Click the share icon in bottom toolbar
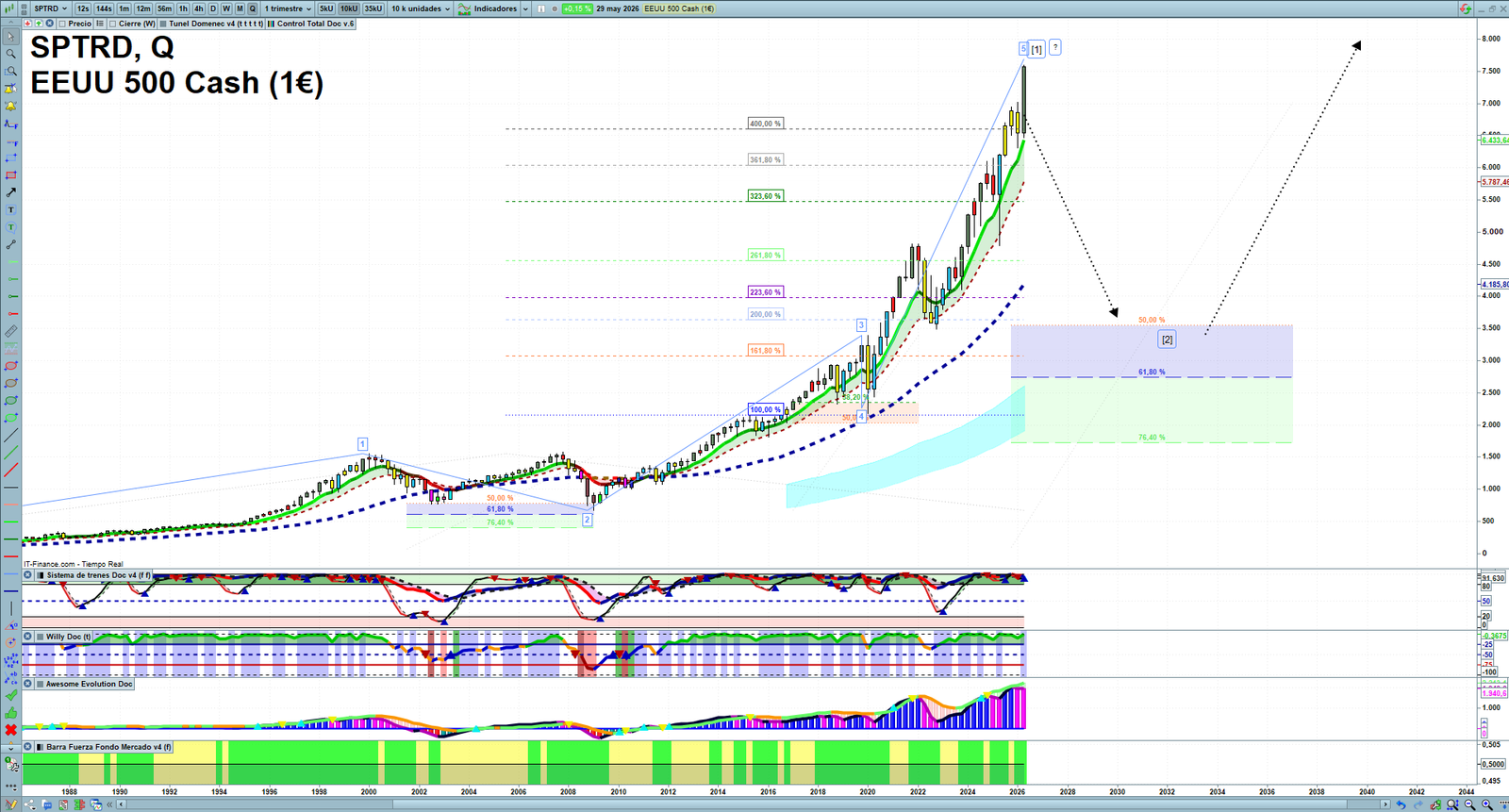The height and width of the screenshot is (812, 1509). point(29,804)
